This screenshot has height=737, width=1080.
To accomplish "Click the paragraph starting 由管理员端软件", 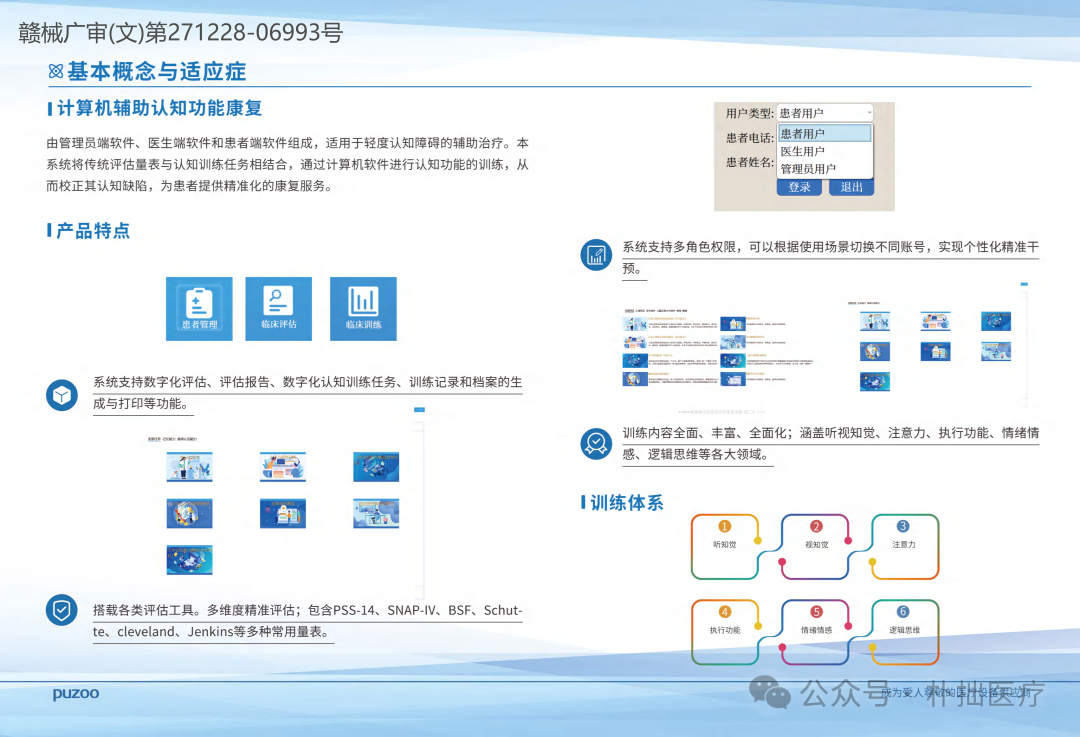I will [x=287, y=165].
